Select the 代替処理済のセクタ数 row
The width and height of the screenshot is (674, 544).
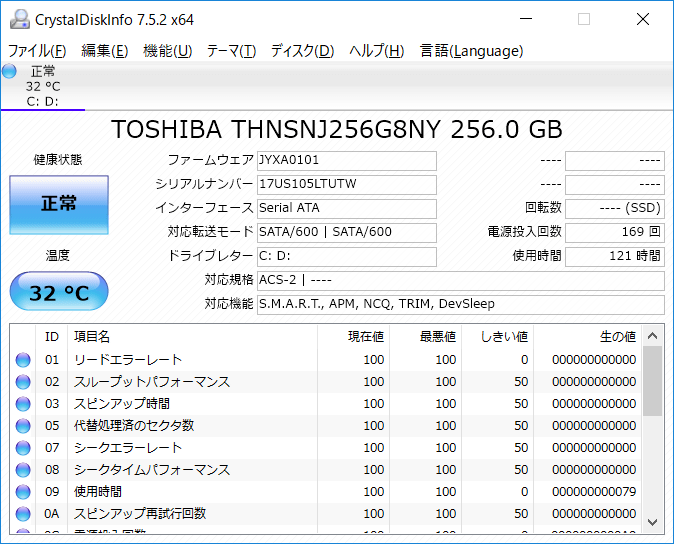[326, 425]
